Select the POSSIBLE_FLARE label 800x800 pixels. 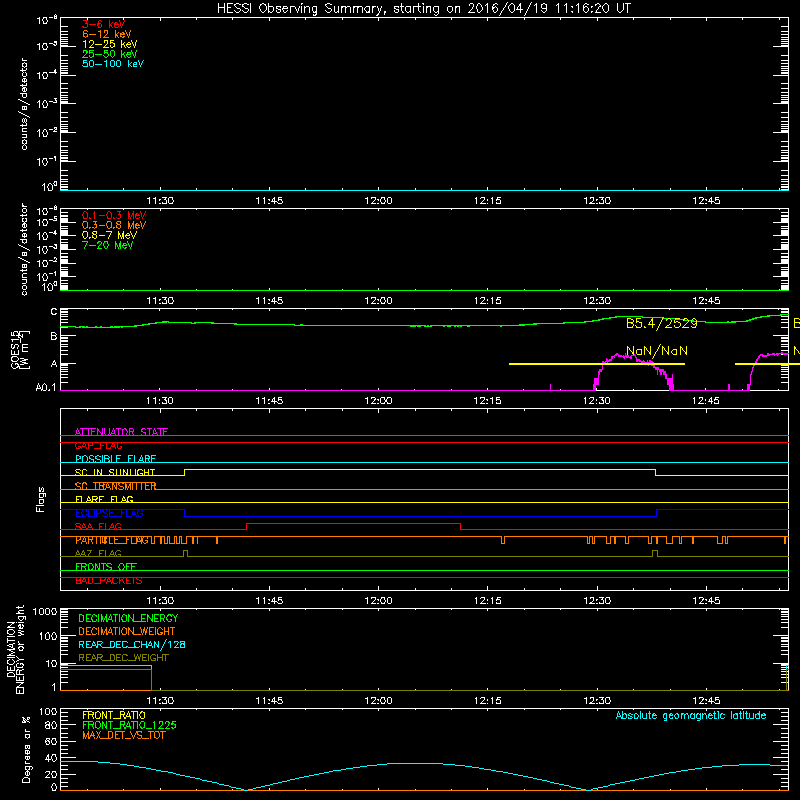(115, 459)
